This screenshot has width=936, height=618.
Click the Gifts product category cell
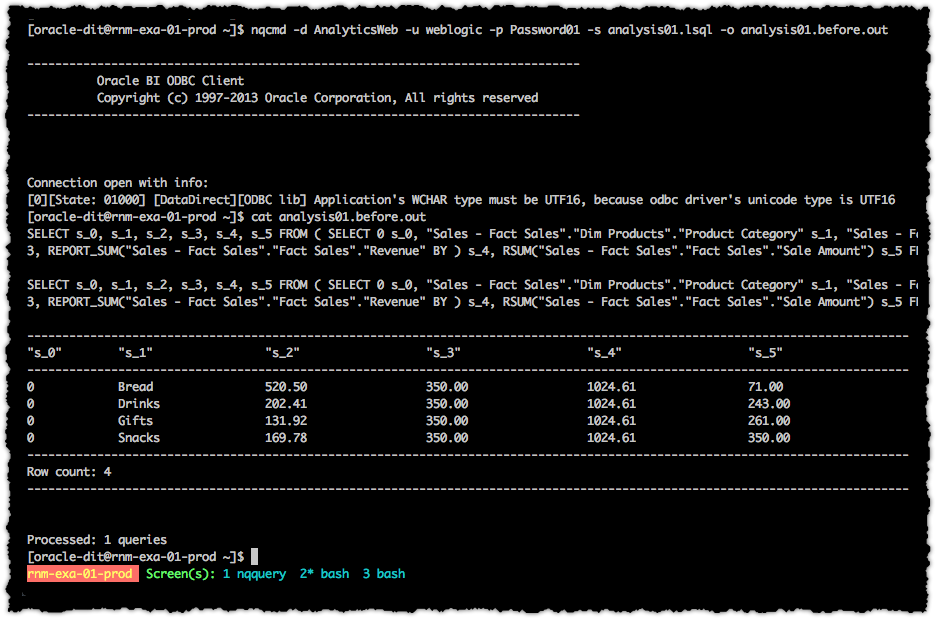[x=135, y=421]
